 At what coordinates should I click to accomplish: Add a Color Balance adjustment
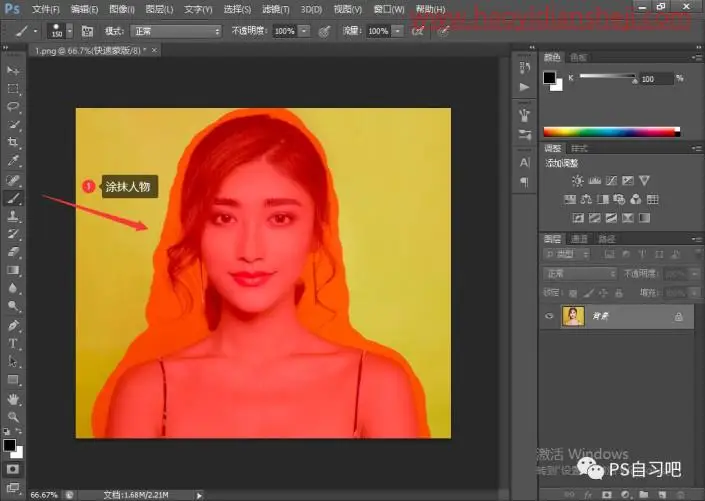pyautogui.click(x=586, y=199)
